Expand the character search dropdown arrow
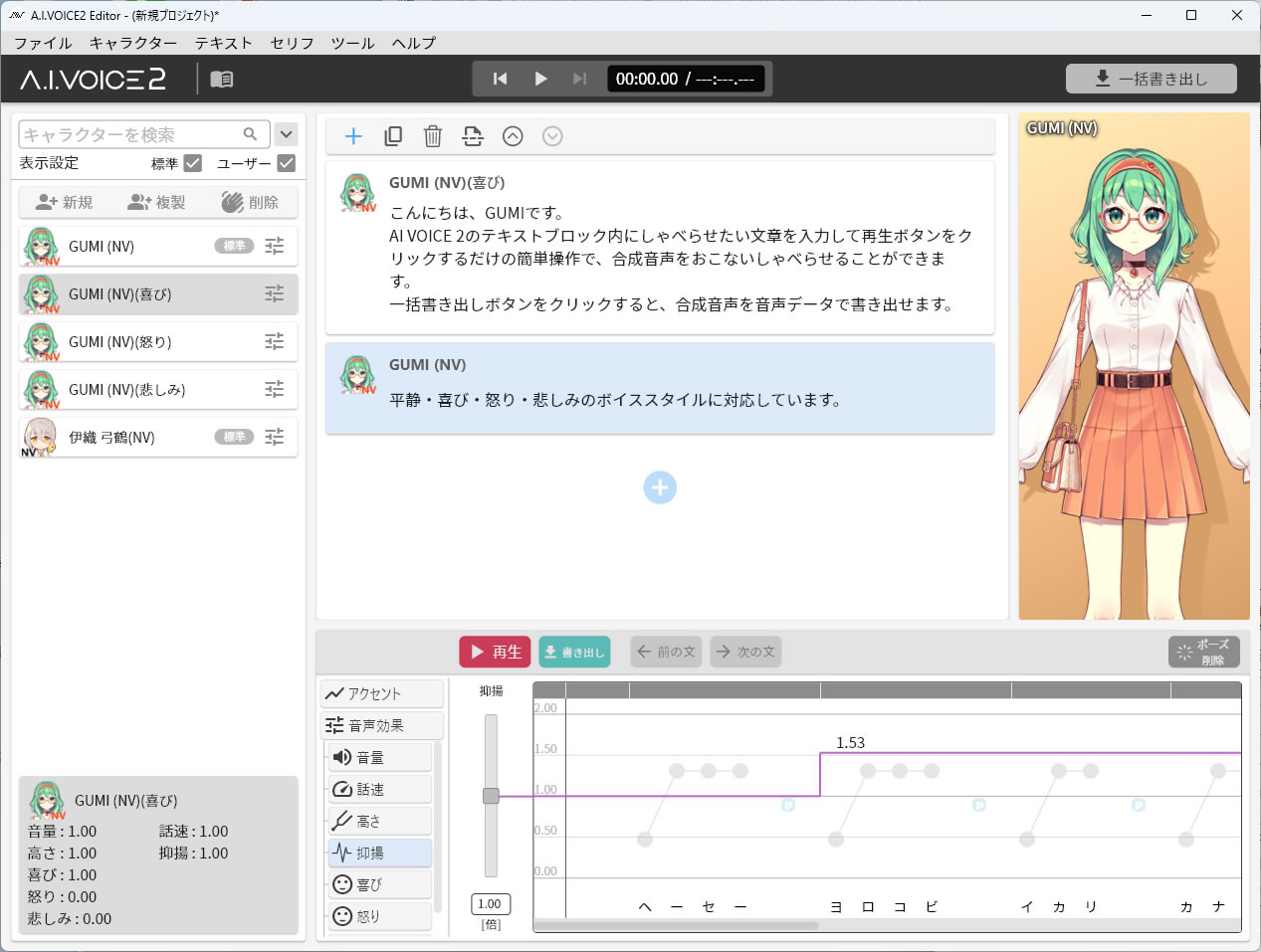 (x=286, y=134)
